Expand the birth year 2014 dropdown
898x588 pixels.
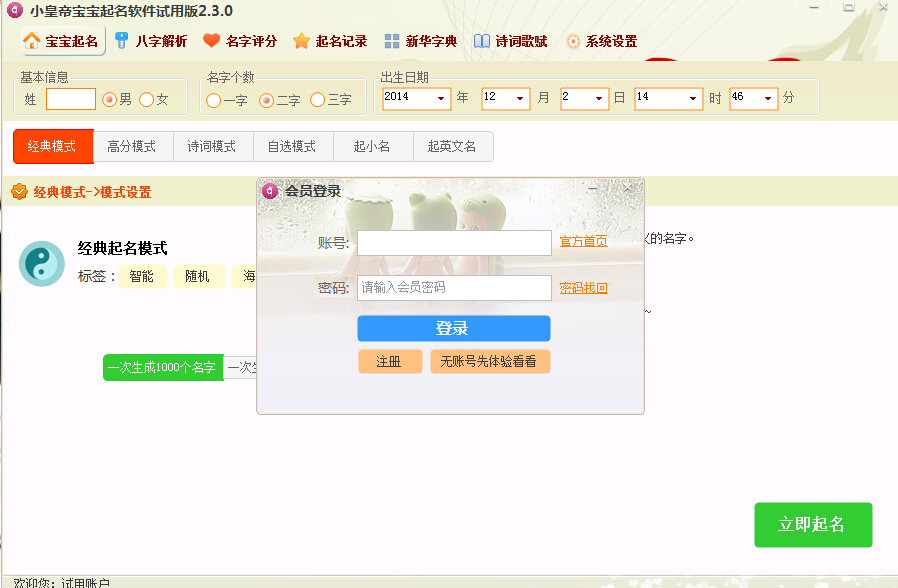(441, 98)
